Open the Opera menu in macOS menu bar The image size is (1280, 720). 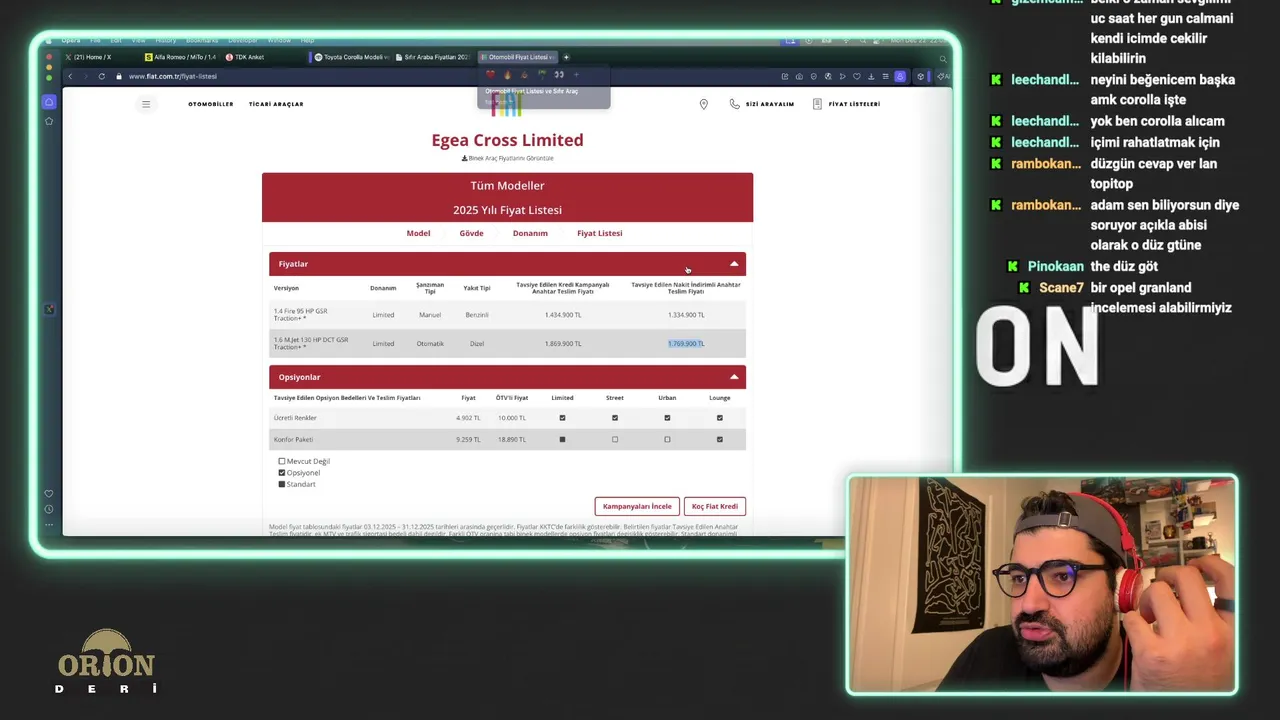pyautogui.click(x=71, y=41)
